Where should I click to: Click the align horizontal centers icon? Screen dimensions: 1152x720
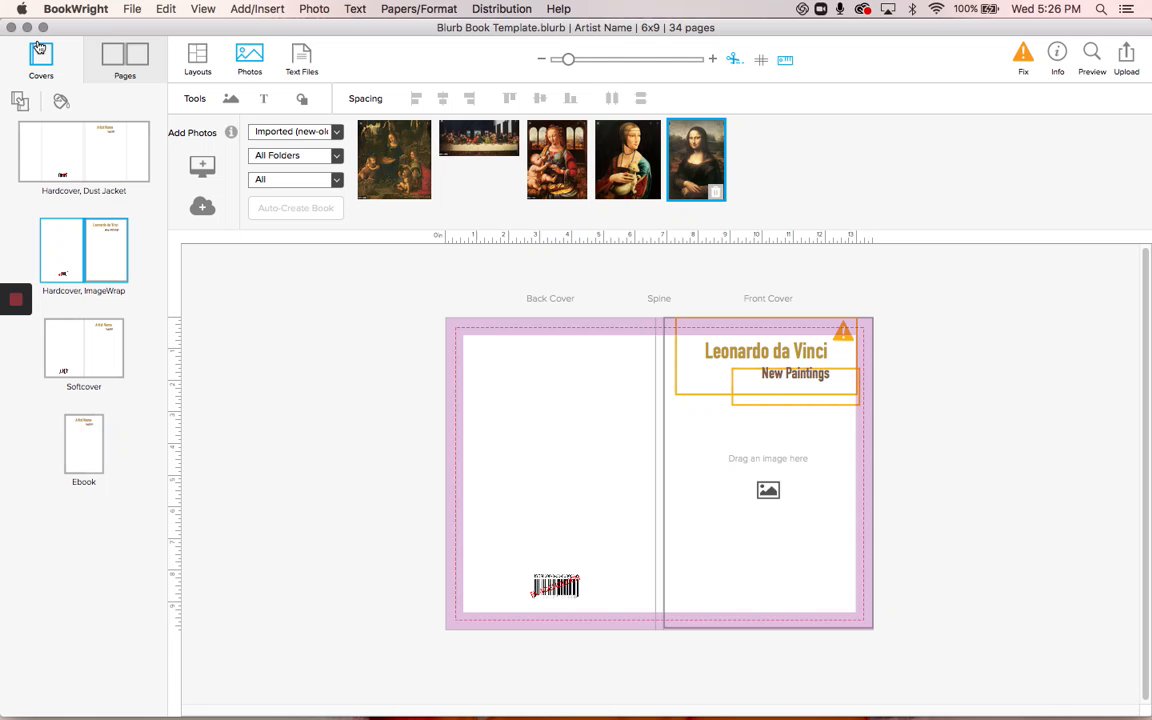(442, 98)
